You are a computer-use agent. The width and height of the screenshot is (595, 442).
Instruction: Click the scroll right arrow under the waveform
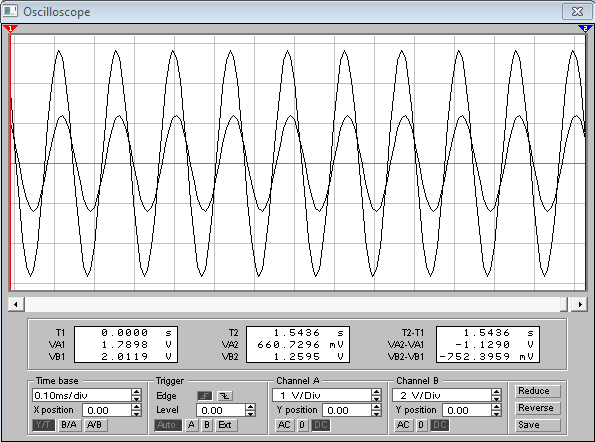point(580,304)
